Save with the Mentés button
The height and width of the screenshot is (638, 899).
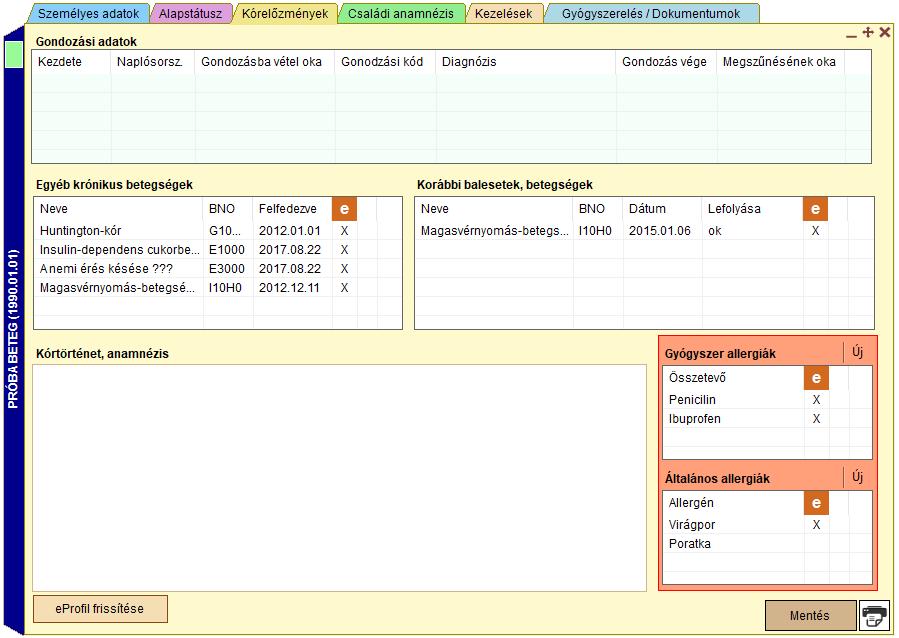pyautogui.click(x=810, y=616)
